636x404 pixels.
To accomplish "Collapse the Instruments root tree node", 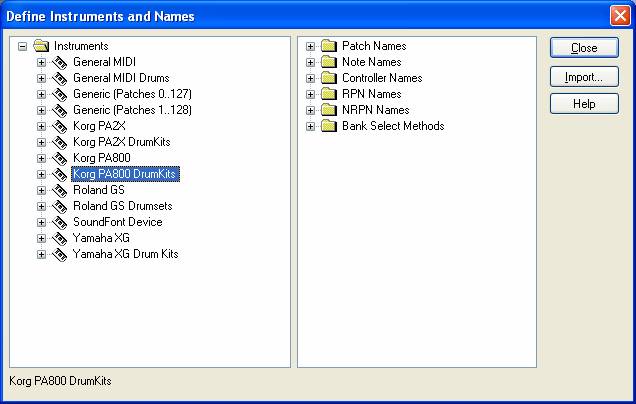I will (x=23, y=46).
